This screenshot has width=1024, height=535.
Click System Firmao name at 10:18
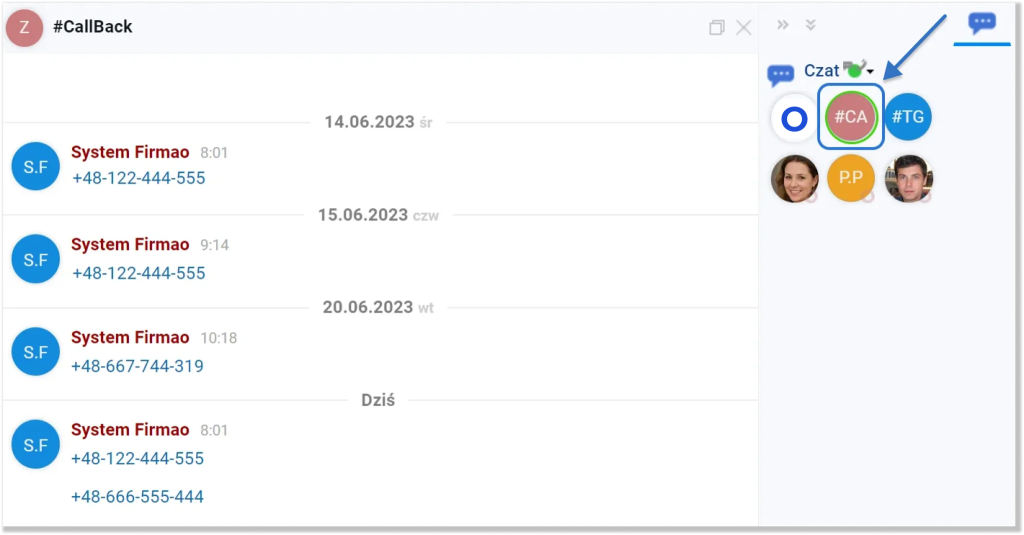click(130, 338)
